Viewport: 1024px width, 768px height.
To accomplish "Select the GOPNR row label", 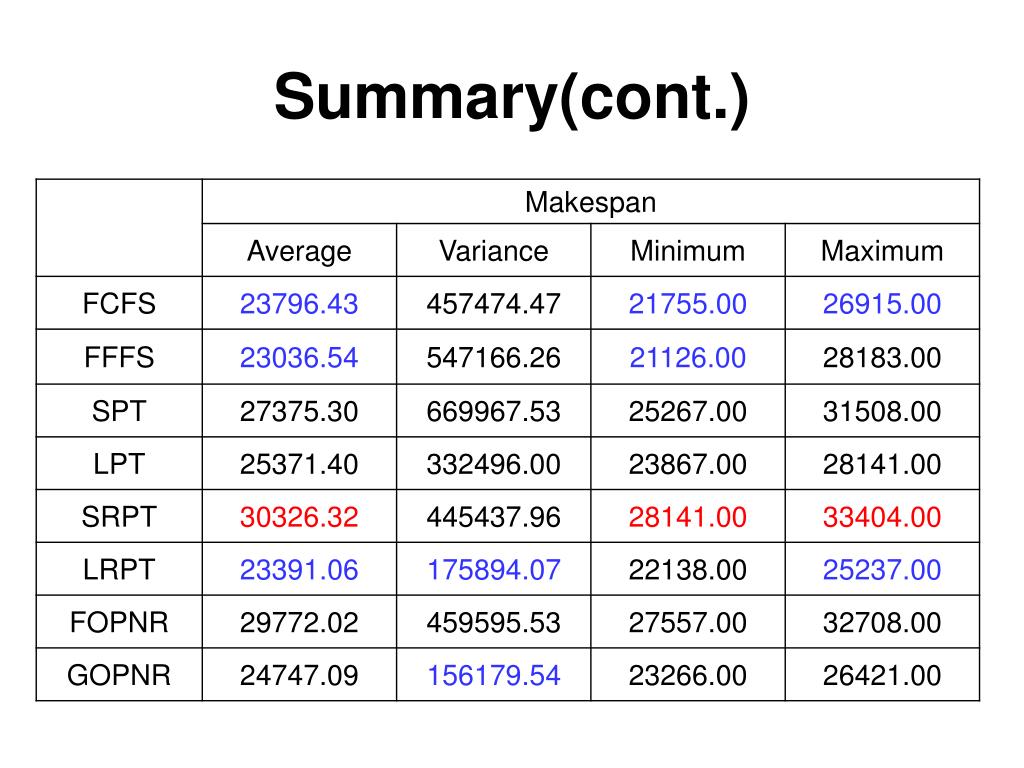I will point(119,675).
